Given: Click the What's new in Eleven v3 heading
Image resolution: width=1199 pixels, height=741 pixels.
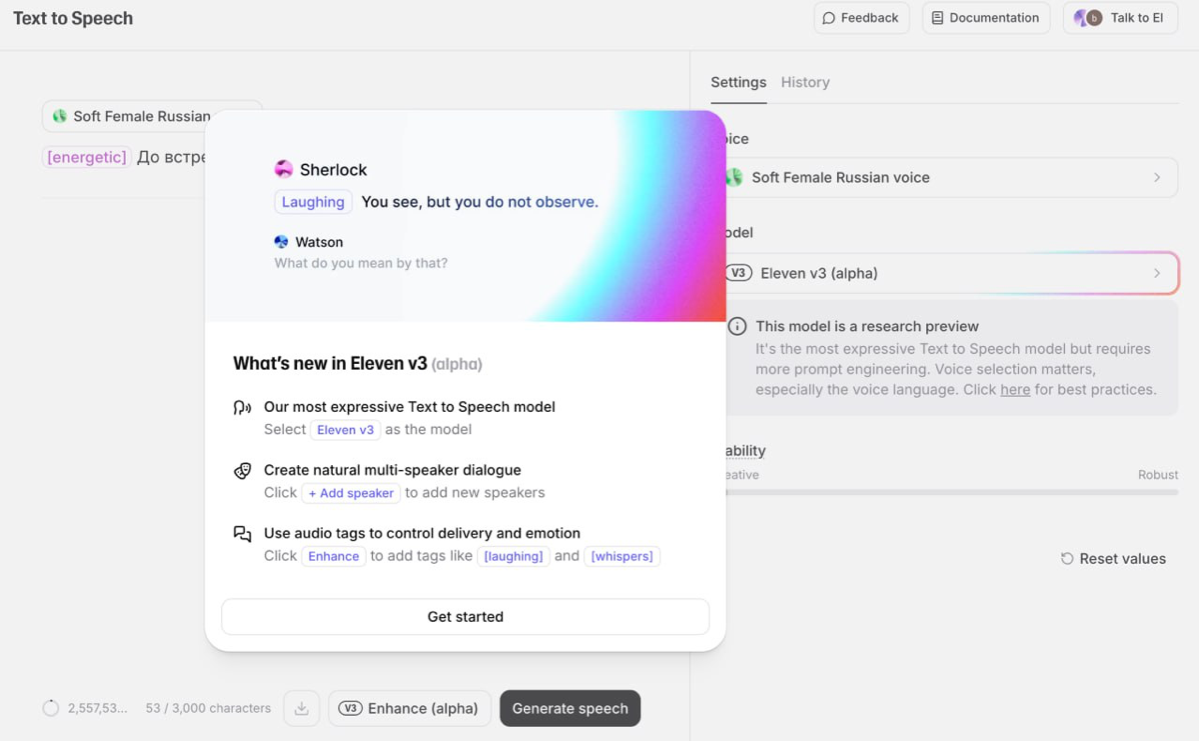Looking at the screenshot, I should (357, 363).
